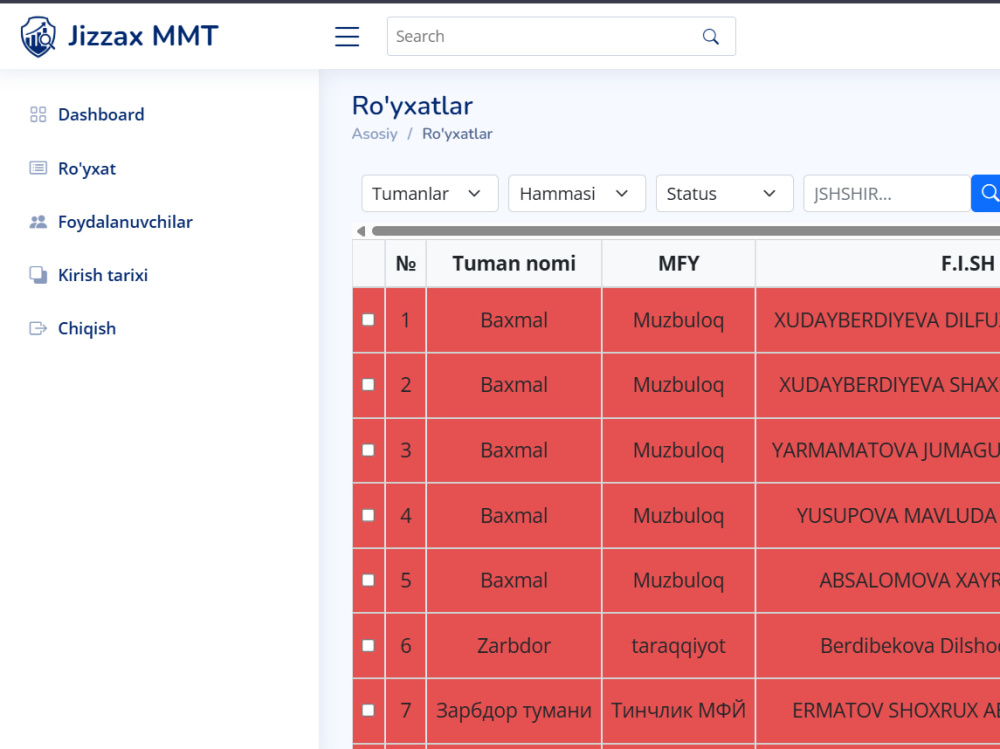Click the magnifier icon in Search box
1000x749 pixels.
click(x=710, y=36)
